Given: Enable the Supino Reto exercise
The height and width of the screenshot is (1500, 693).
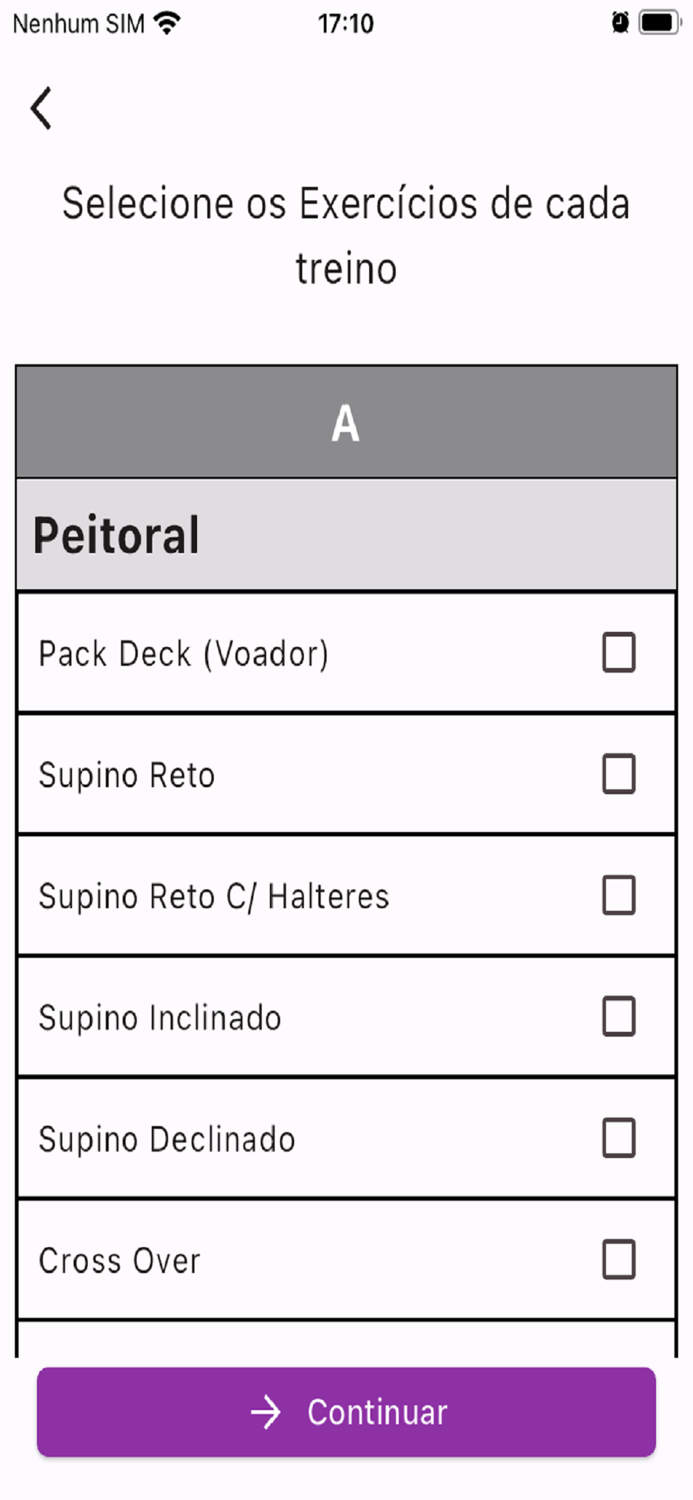Looking at the screenshot, I should 618,774.
